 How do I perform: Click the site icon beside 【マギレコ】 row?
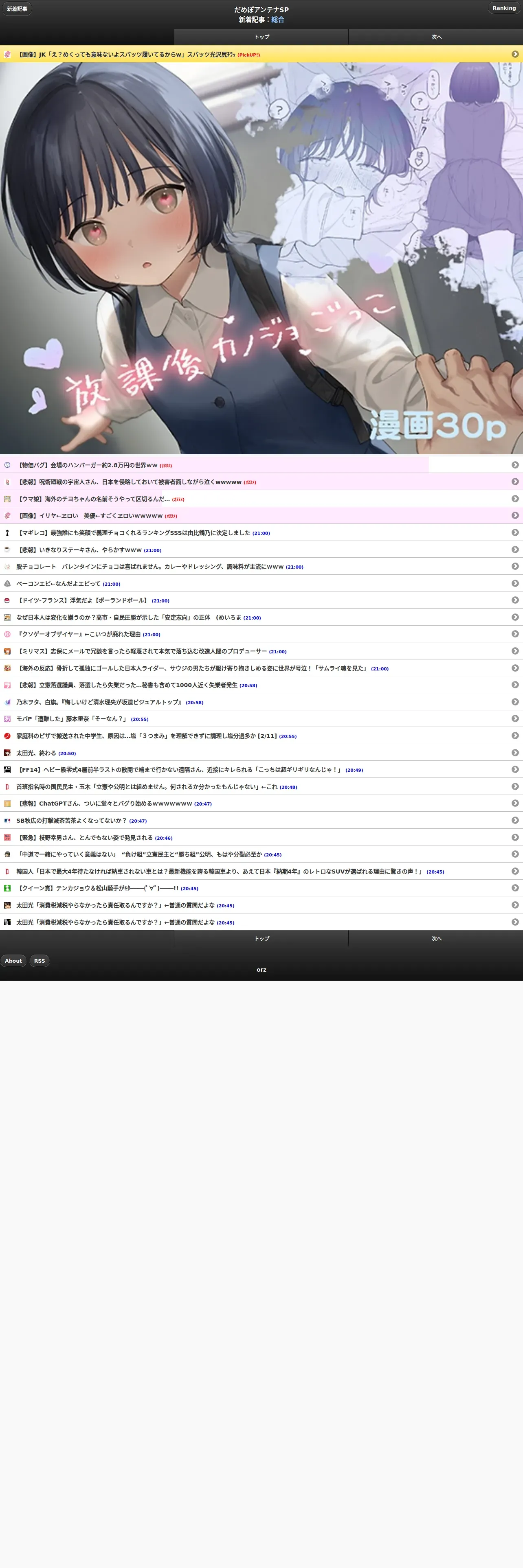(7, 532)
